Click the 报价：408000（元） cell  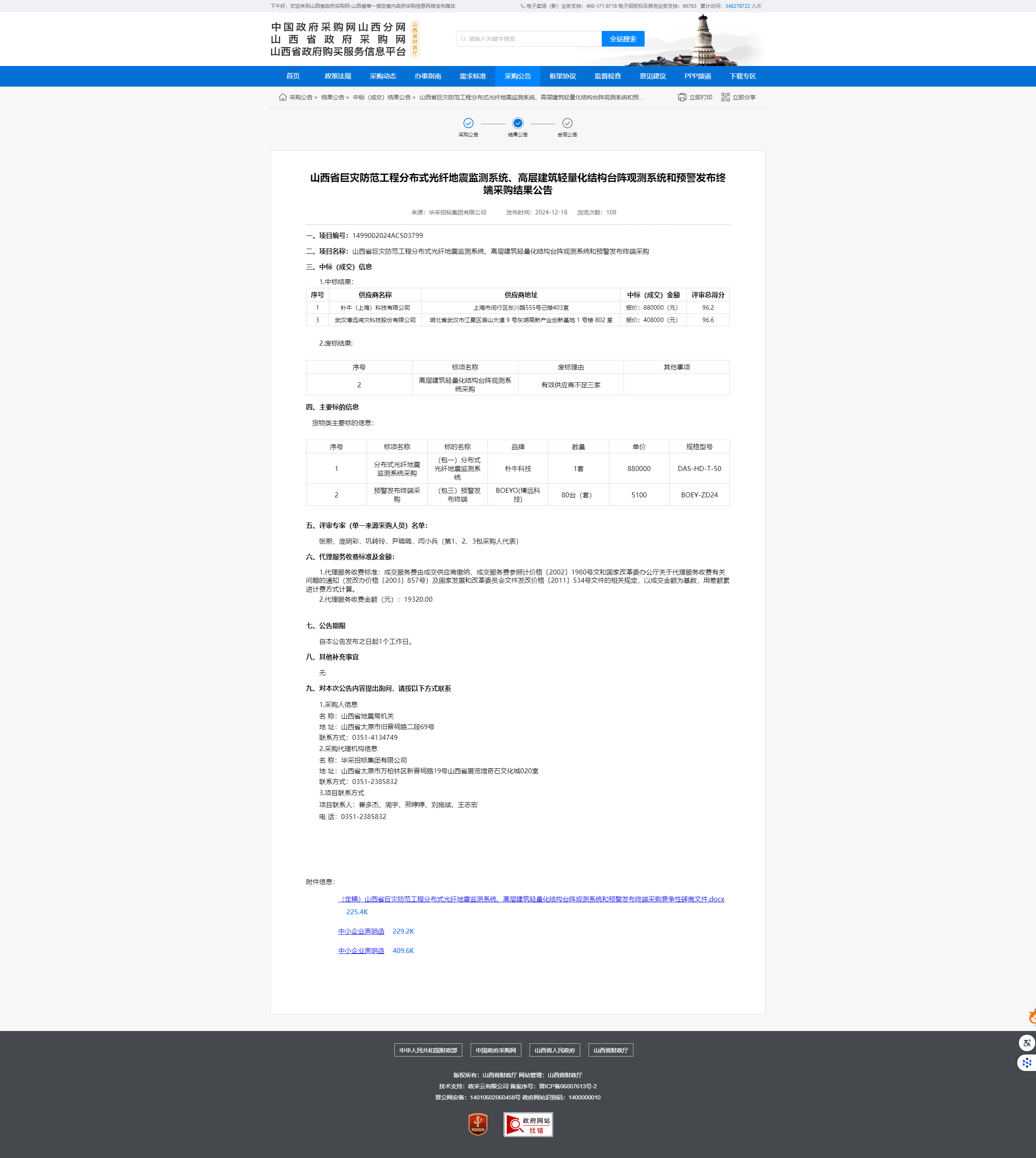tap(652, 320)
